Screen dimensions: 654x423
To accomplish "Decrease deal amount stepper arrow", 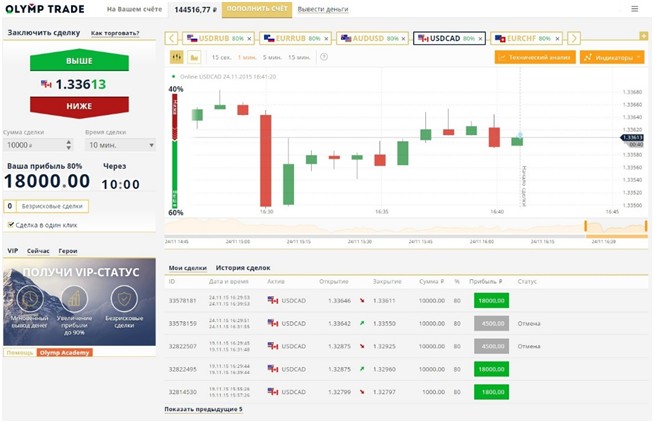I will pyautogui.click(x=69, y=148).
